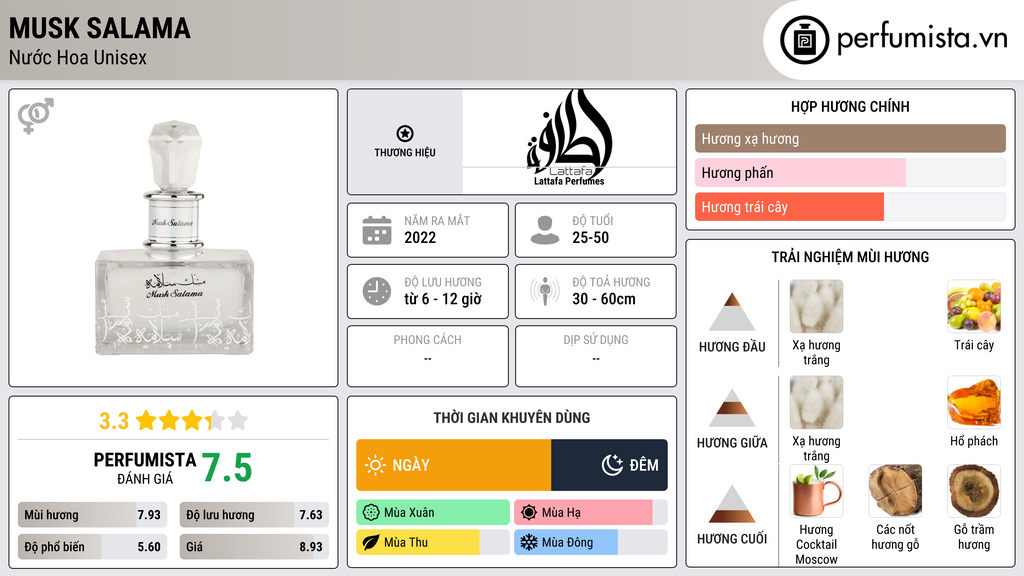Click the base notes pyramid icon
1024x576 pixels.
(731, 504)
